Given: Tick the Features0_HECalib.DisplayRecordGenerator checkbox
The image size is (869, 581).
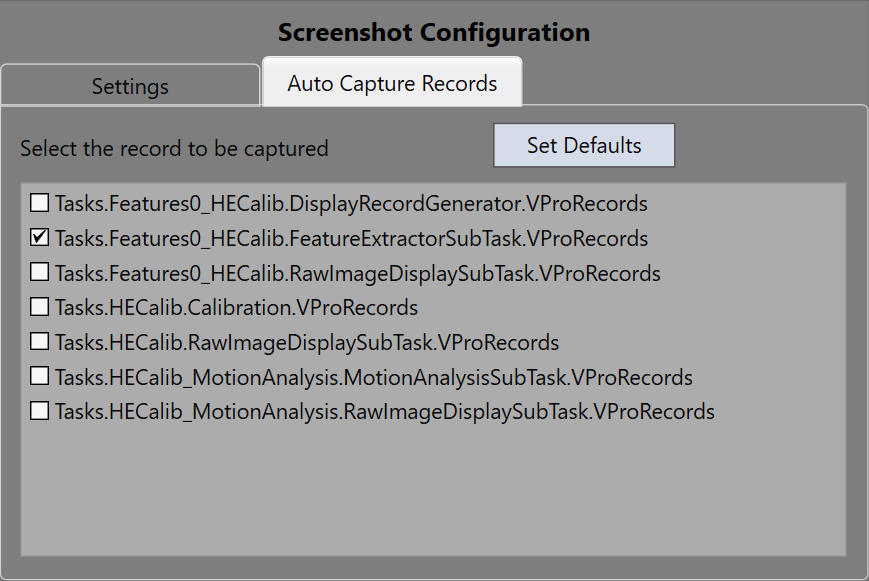Looking at the screenshot, I should click(x=39, y=204).
